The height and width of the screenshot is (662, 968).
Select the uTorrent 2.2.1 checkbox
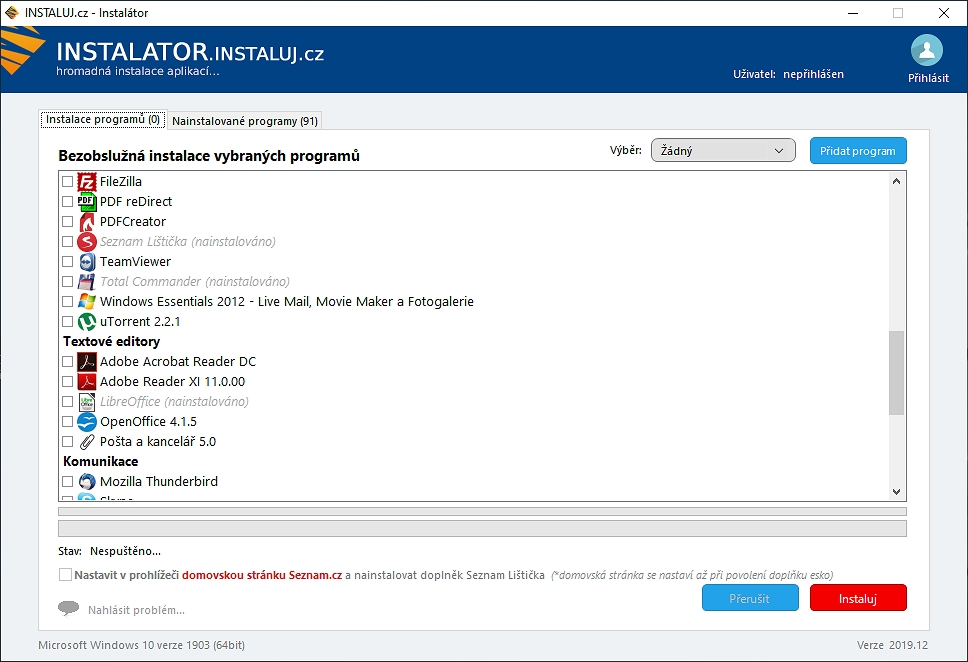click(68, 322)
